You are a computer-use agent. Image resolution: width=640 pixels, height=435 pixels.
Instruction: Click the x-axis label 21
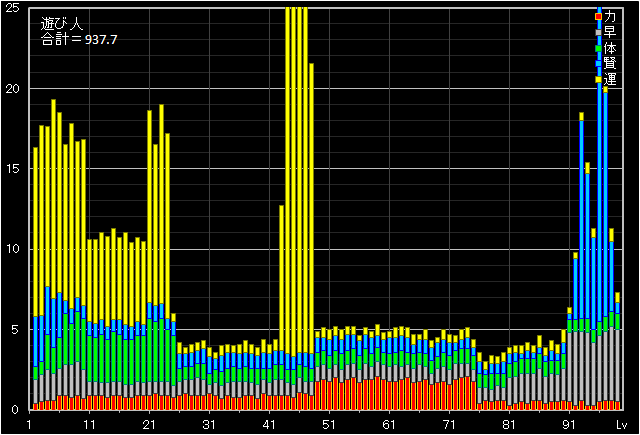tap(149, 425)
